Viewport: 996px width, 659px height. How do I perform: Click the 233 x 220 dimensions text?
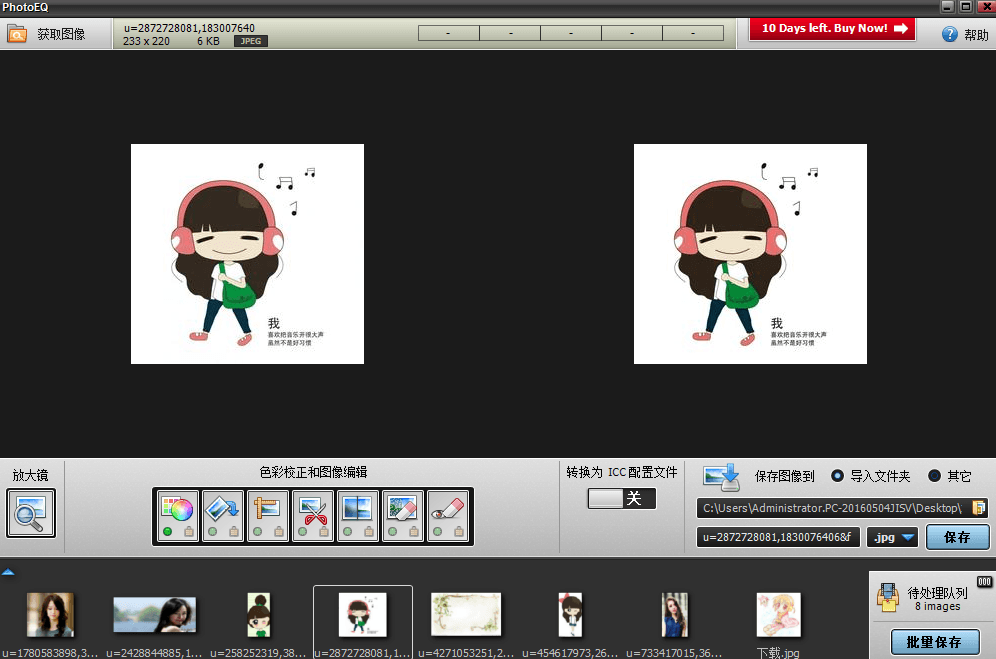click(146, 41)
